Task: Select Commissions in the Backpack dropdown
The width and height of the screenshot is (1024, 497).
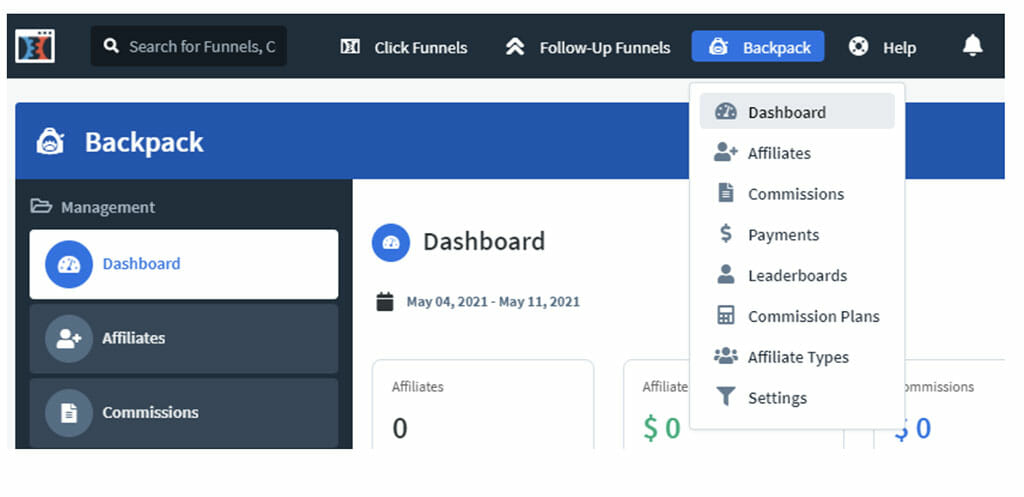Action: pos(797,194)
